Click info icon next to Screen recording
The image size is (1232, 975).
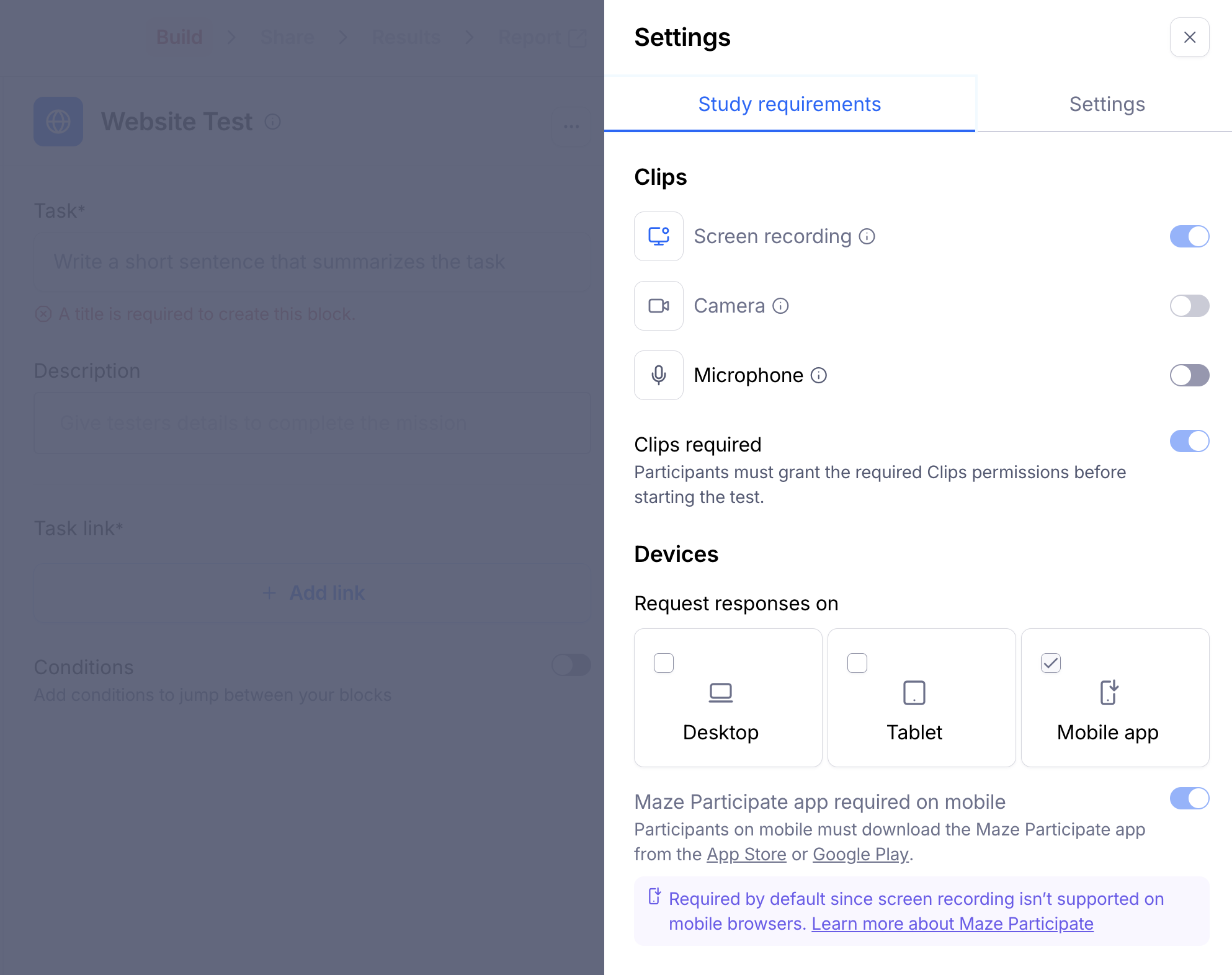click(x=867, y=236)
